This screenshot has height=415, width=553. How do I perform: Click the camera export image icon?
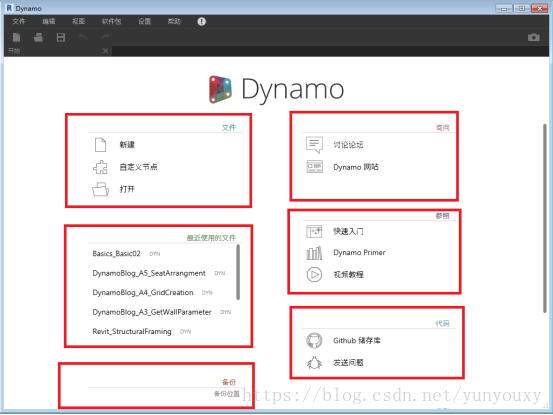(534, 37)
